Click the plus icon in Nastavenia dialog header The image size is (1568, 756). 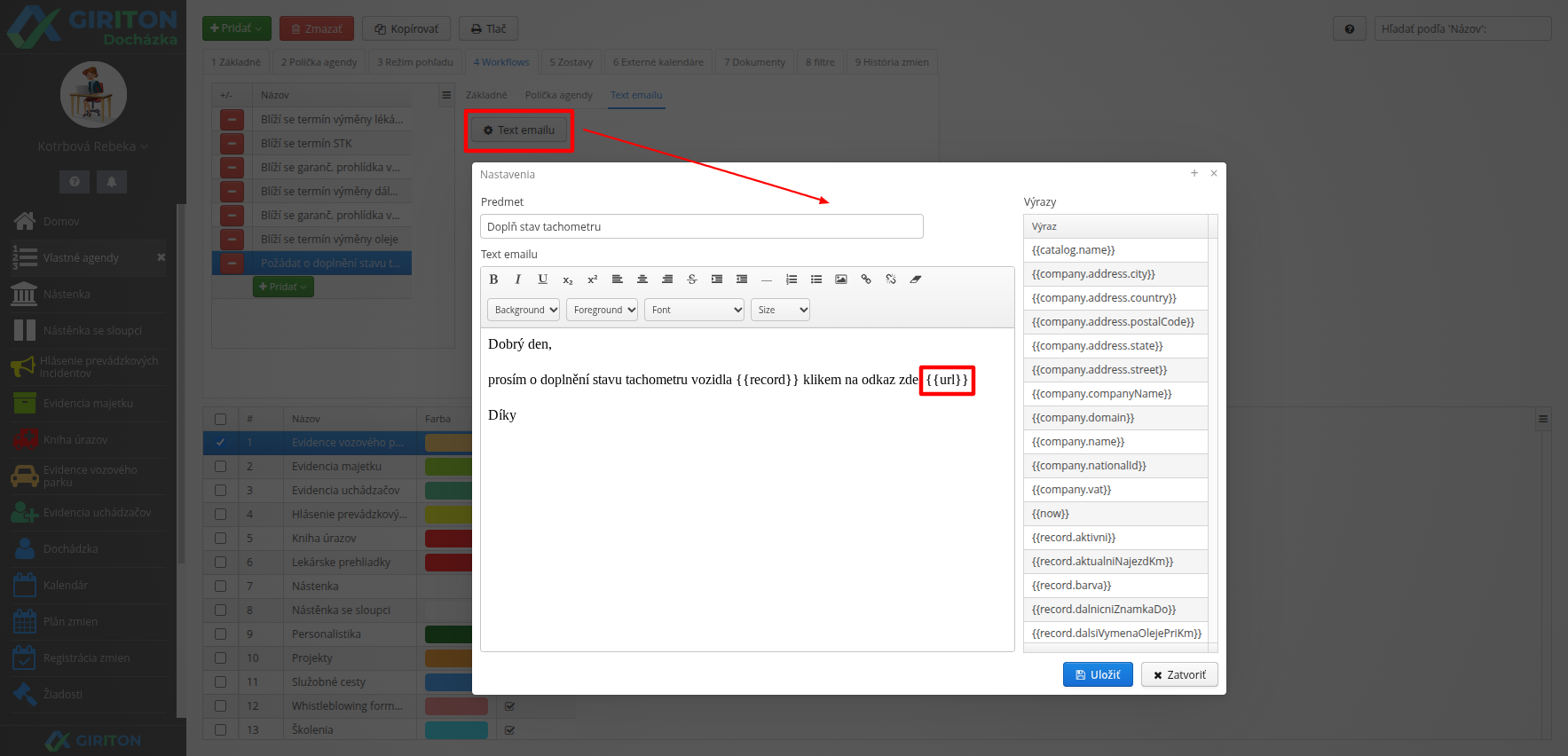click(1194, 173)
